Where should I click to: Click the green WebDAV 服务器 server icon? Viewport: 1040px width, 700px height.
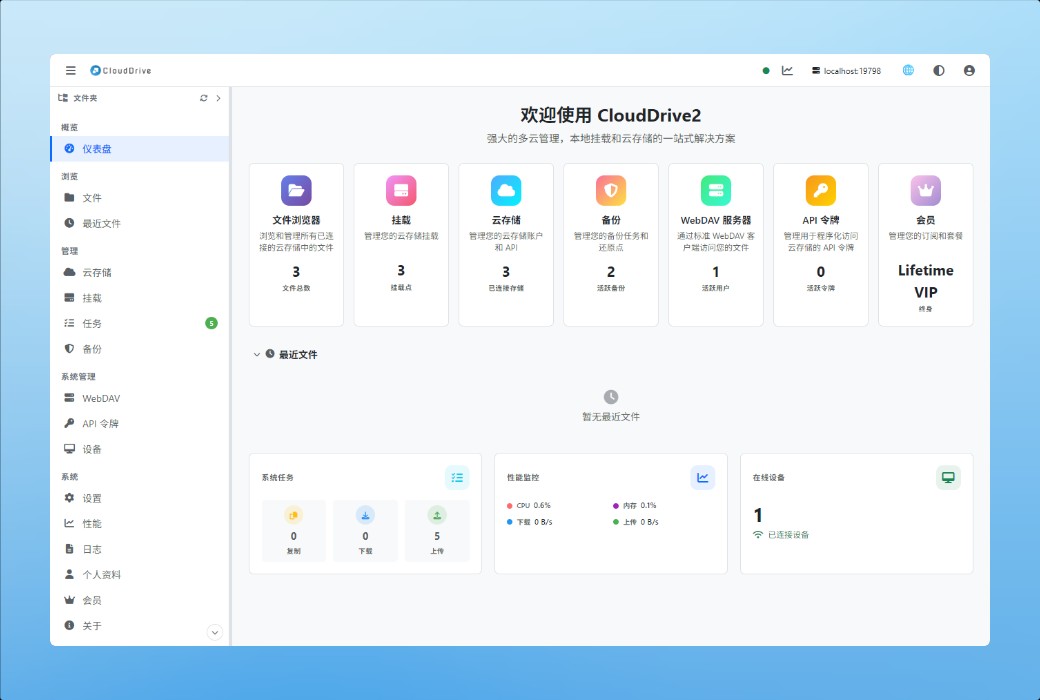[716, 191]
